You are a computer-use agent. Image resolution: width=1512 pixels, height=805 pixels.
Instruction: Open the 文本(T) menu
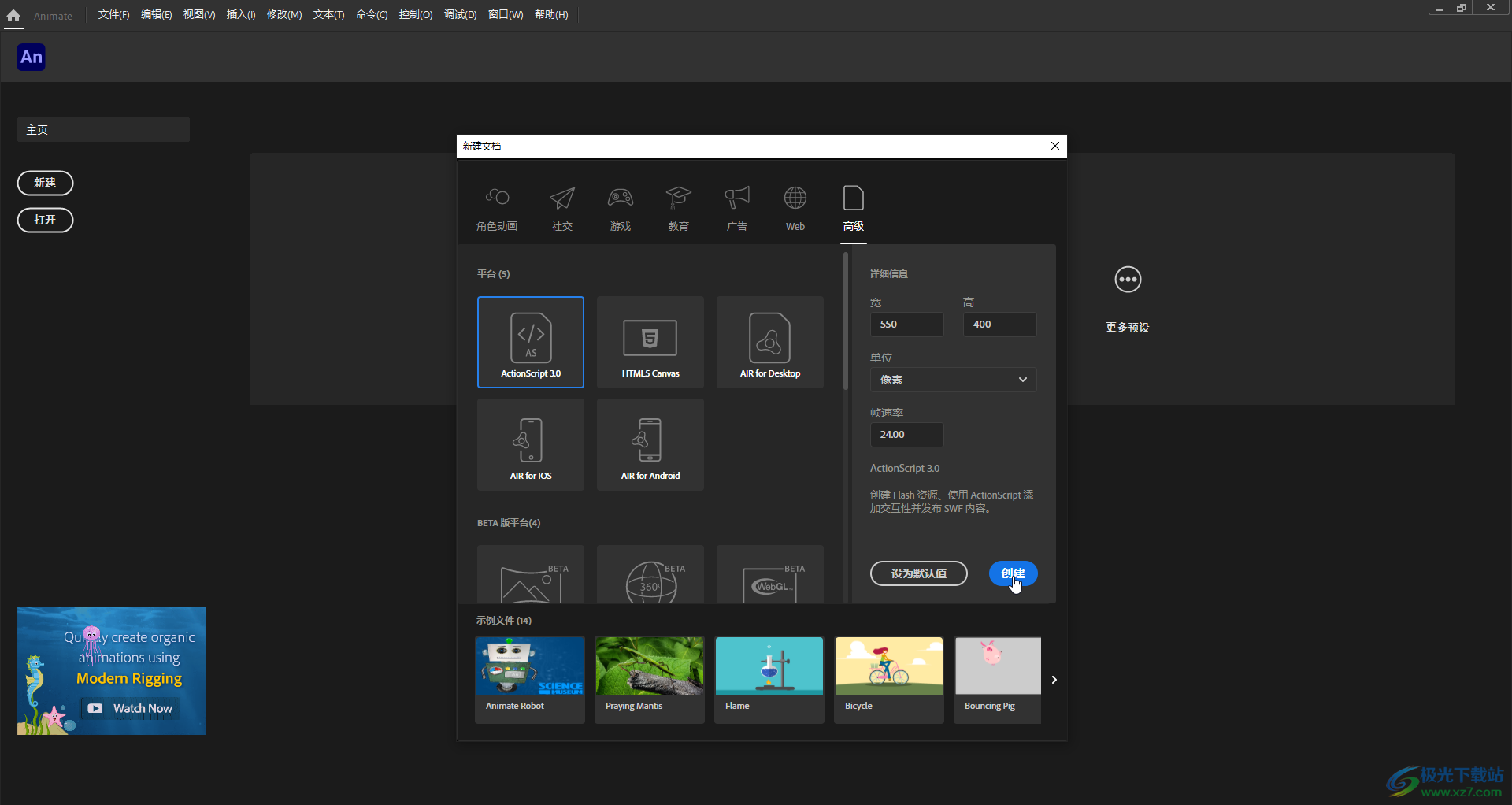click(328, 15)
